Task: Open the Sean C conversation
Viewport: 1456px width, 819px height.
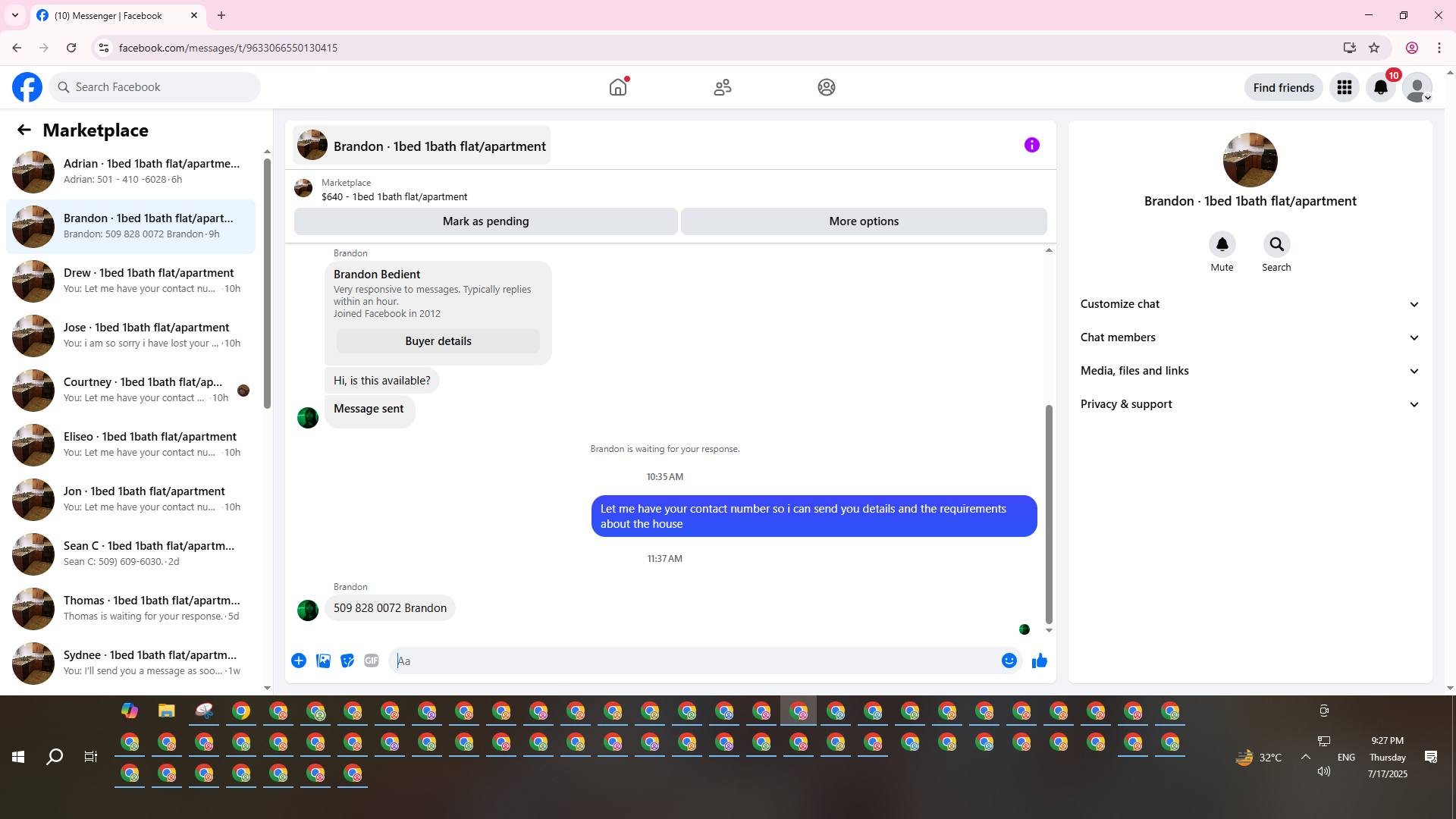Action: (x=131, y=554)
